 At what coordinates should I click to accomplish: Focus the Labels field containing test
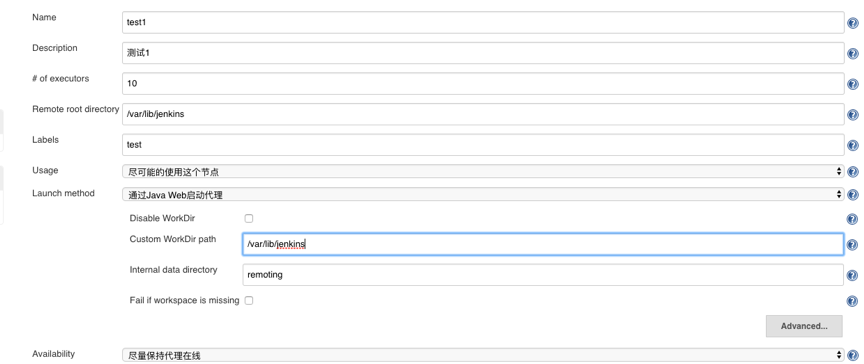click(x=483, y=145)
